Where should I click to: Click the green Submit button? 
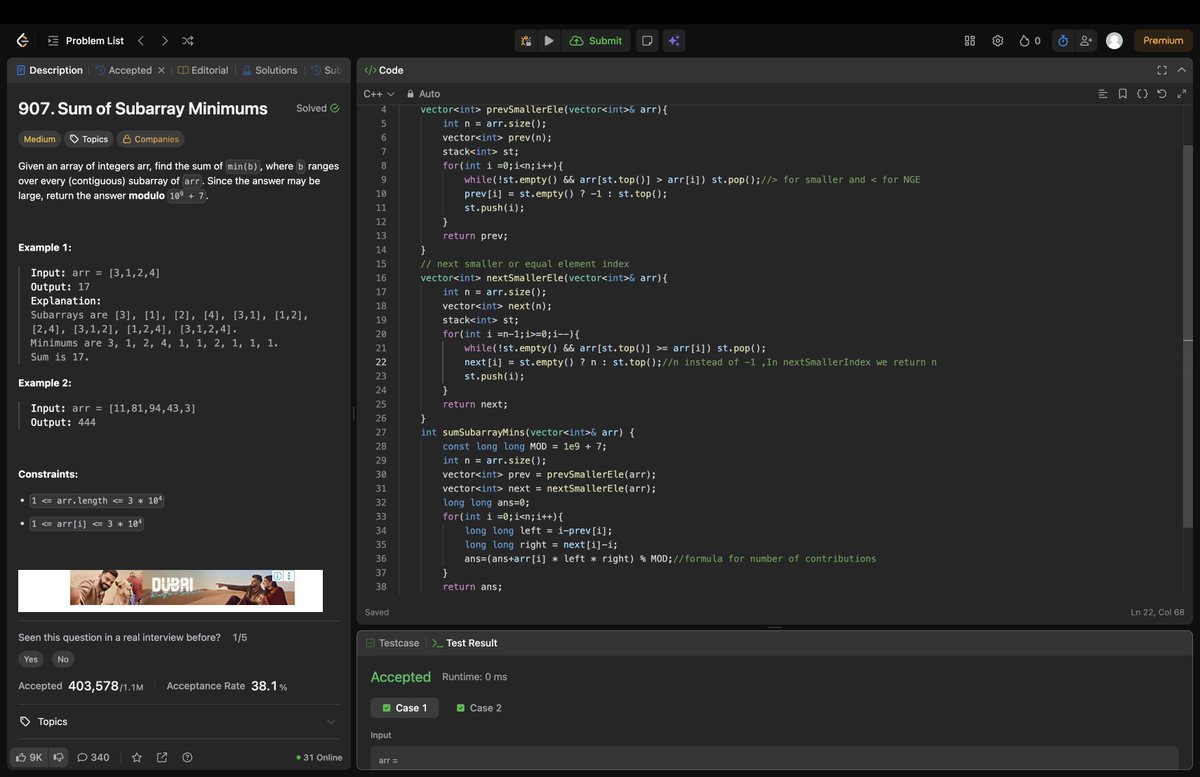click(x=596, y=40)
